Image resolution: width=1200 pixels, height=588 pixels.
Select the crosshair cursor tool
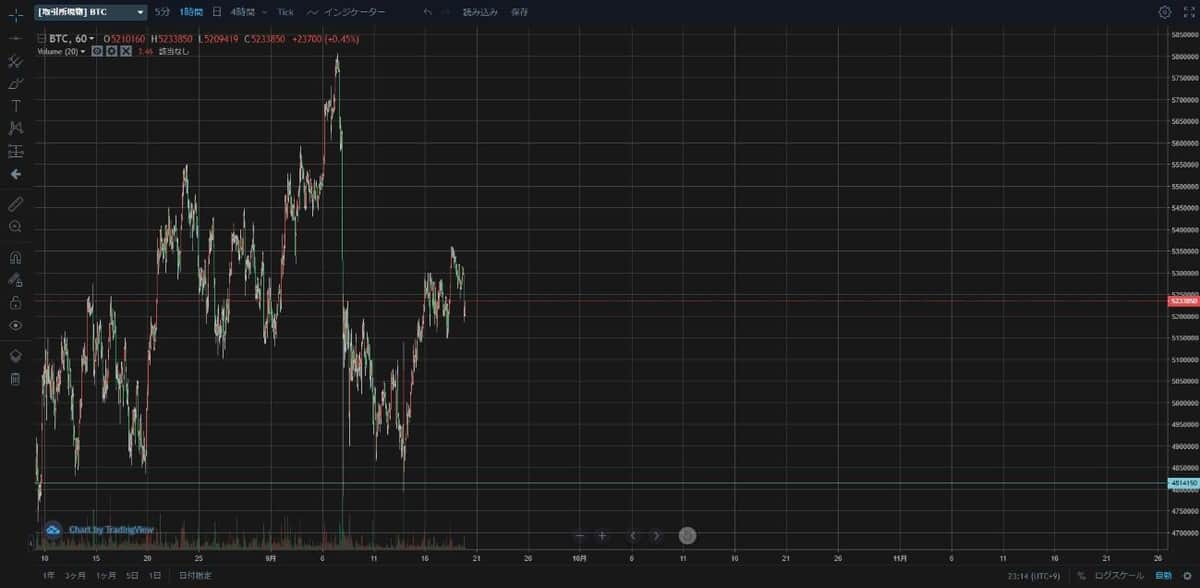tap(15, 14)
